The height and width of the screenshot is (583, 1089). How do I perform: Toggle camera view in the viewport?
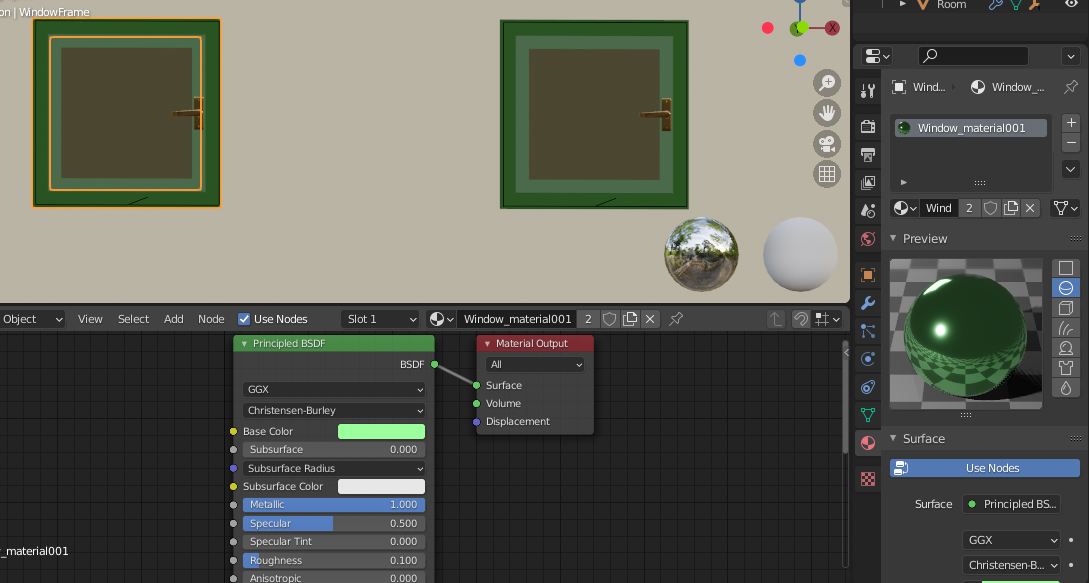(826, 144)
